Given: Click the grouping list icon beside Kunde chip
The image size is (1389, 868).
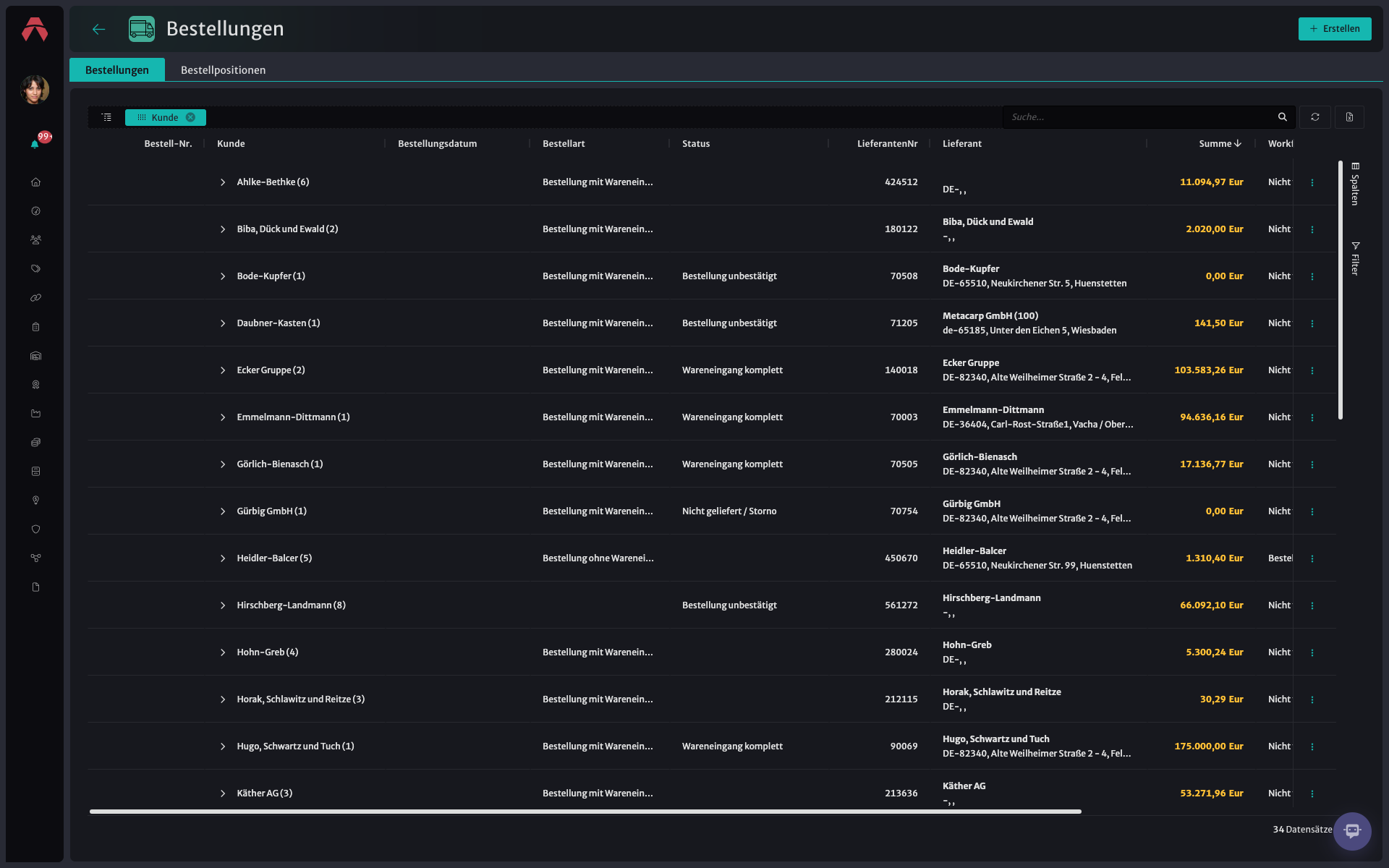Looking at the screenshot, I should point(106,117).
